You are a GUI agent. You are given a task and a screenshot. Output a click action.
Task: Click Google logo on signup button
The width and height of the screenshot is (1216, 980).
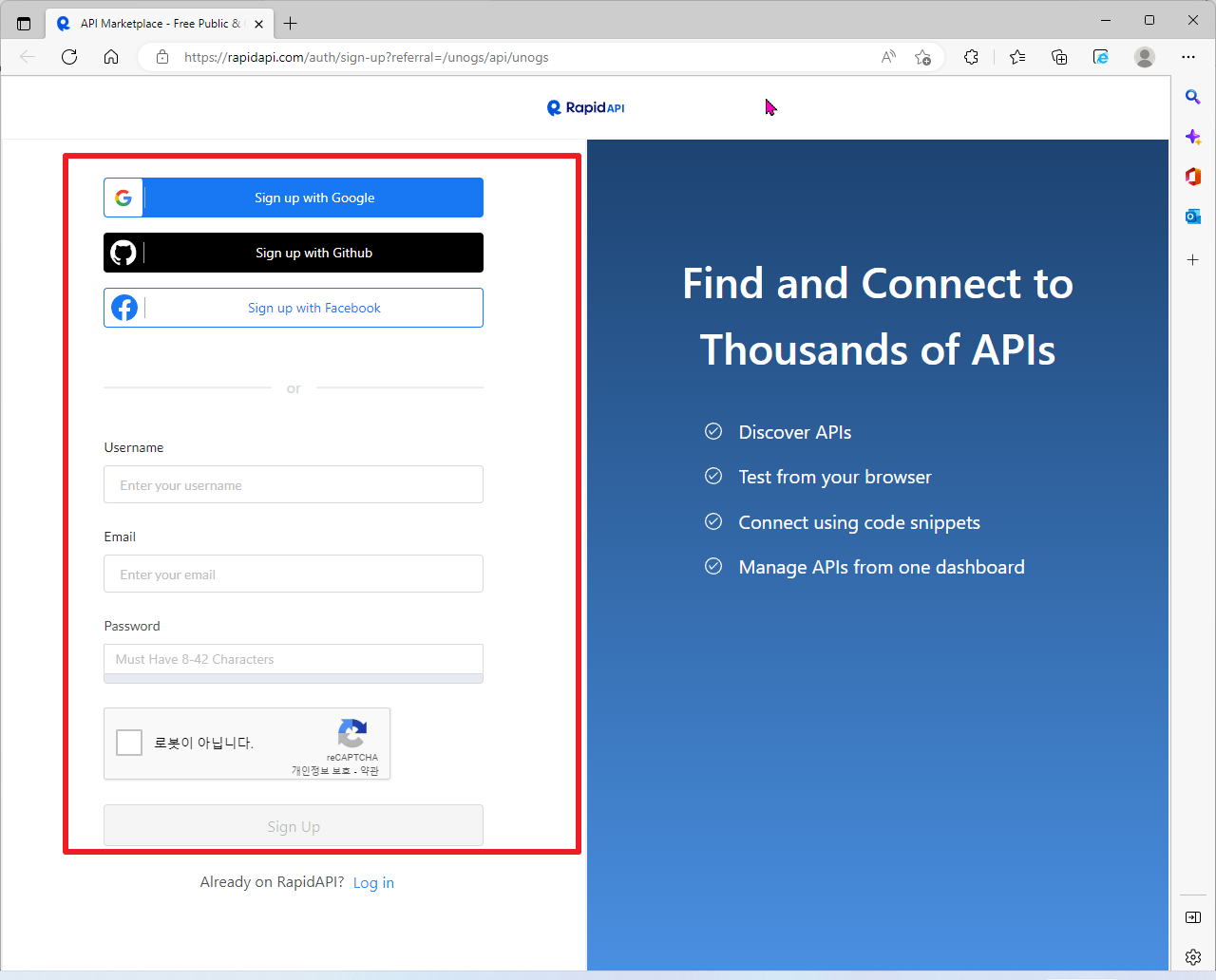(x=123, y=198)
